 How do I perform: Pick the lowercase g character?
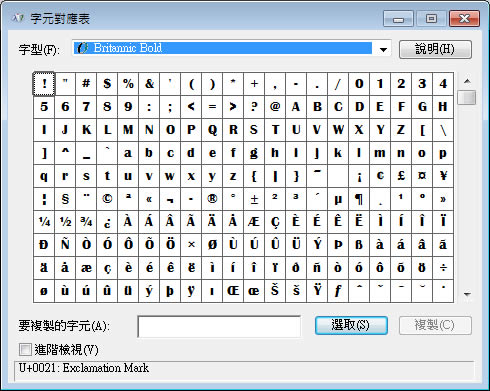click(x=254, y=153)
